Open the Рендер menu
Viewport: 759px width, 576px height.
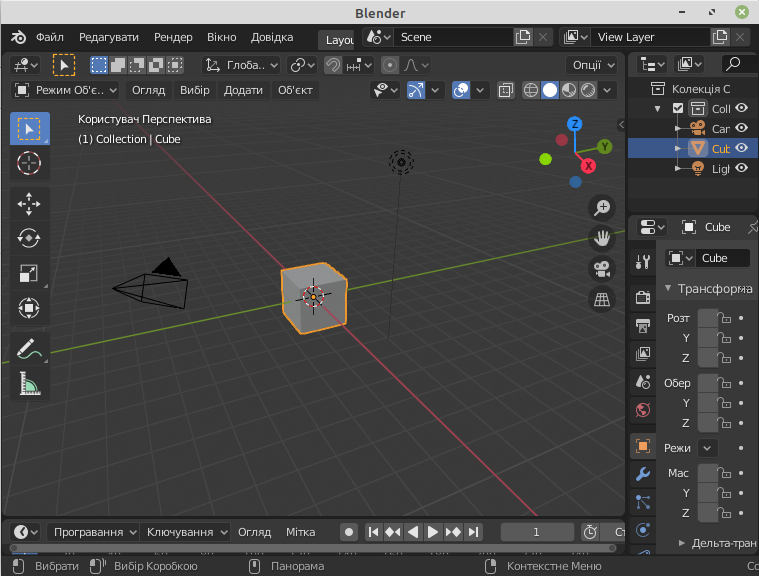pyautogui.click(x=173, y=37)
